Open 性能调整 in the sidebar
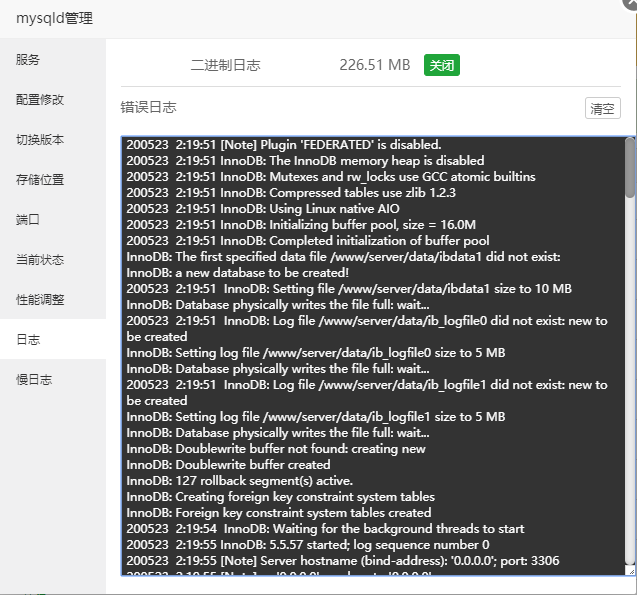 (40, 300)
